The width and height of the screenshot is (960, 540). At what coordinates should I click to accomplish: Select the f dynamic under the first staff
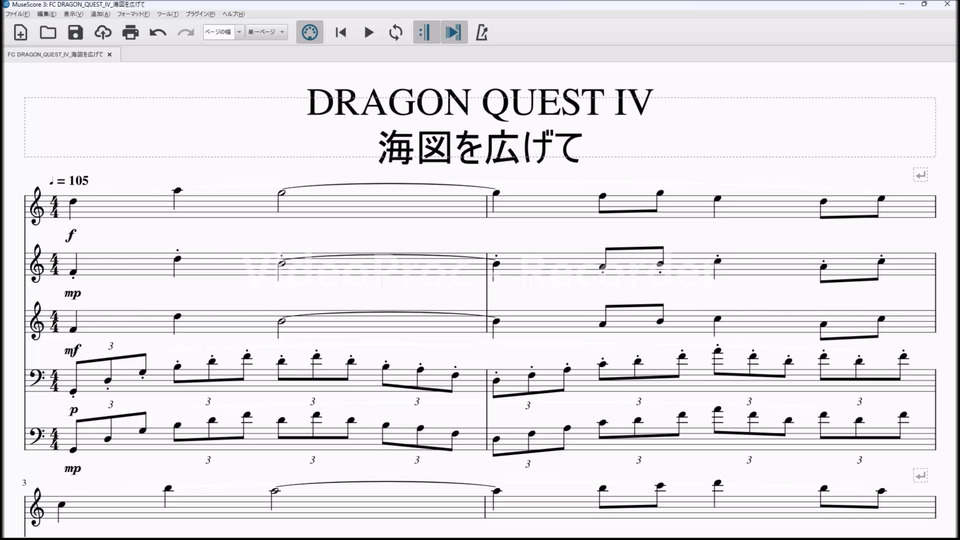(x=72, y=235)
